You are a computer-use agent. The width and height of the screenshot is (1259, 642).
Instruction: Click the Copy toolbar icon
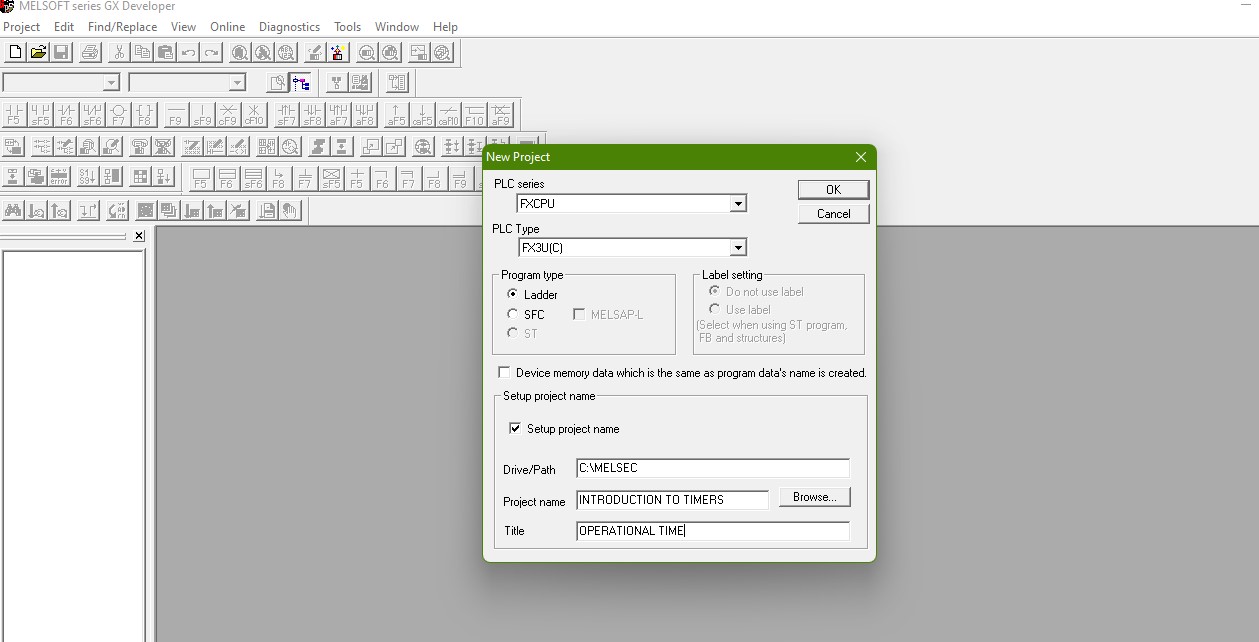click(x=142, y=53)
